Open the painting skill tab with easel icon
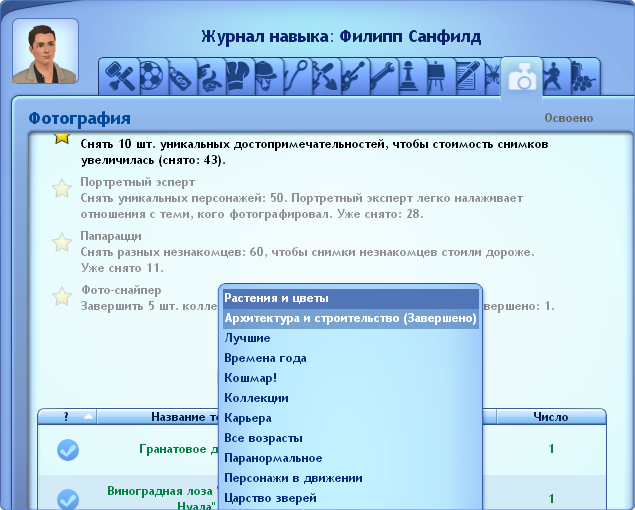 440,76
